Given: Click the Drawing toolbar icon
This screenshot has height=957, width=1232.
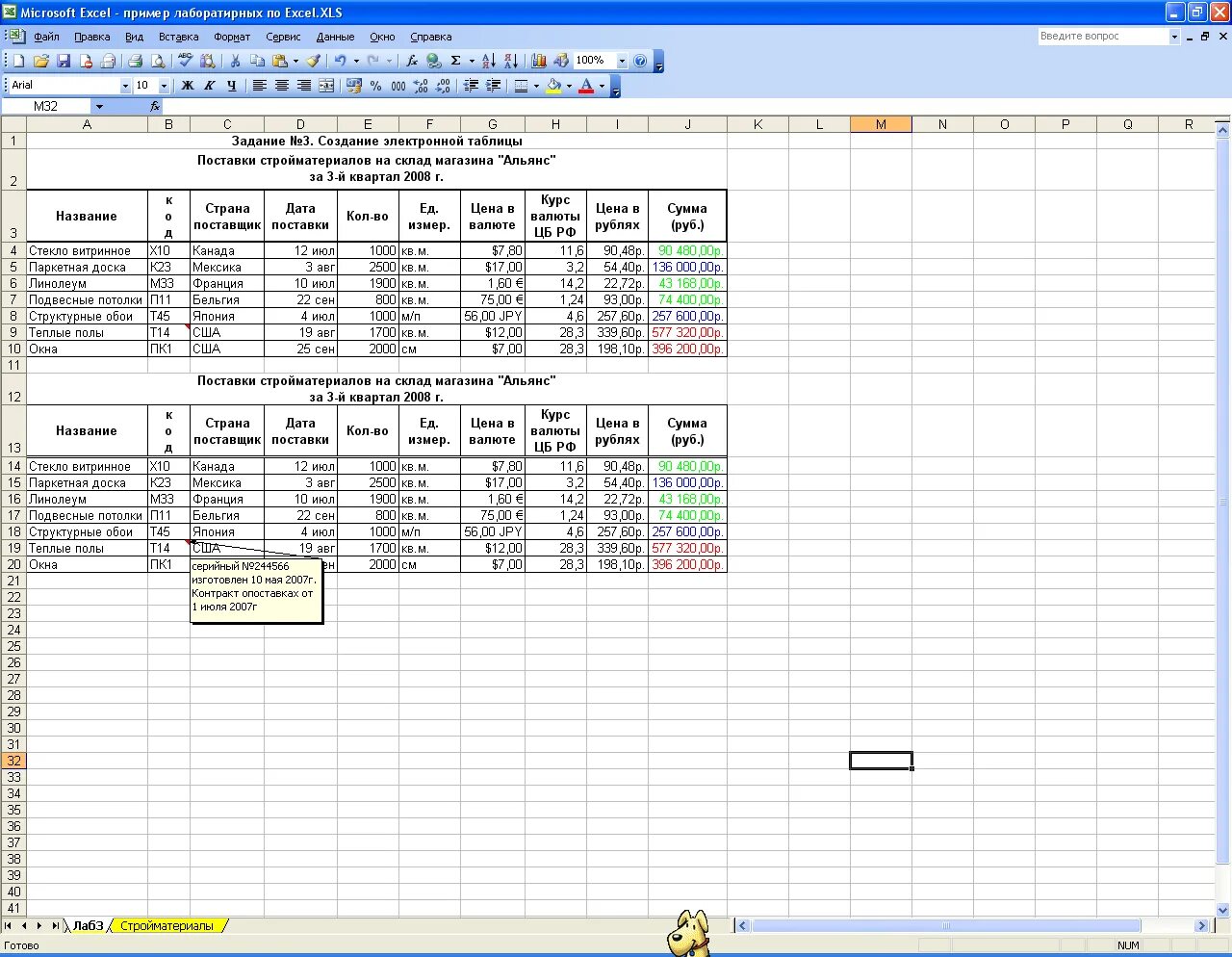Looking at the screenshot, I should 561,61.
